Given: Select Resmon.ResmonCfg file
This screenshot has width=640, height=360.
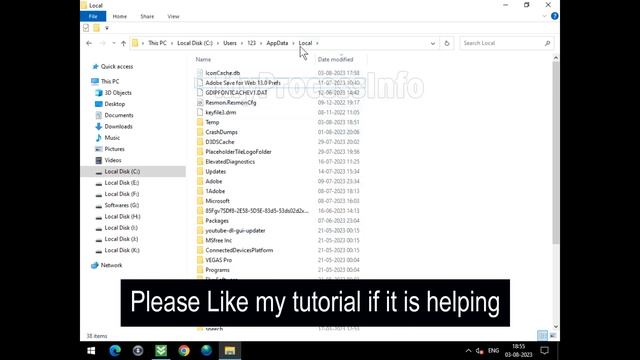Looking at the screenshot, I should coord(231,102).
